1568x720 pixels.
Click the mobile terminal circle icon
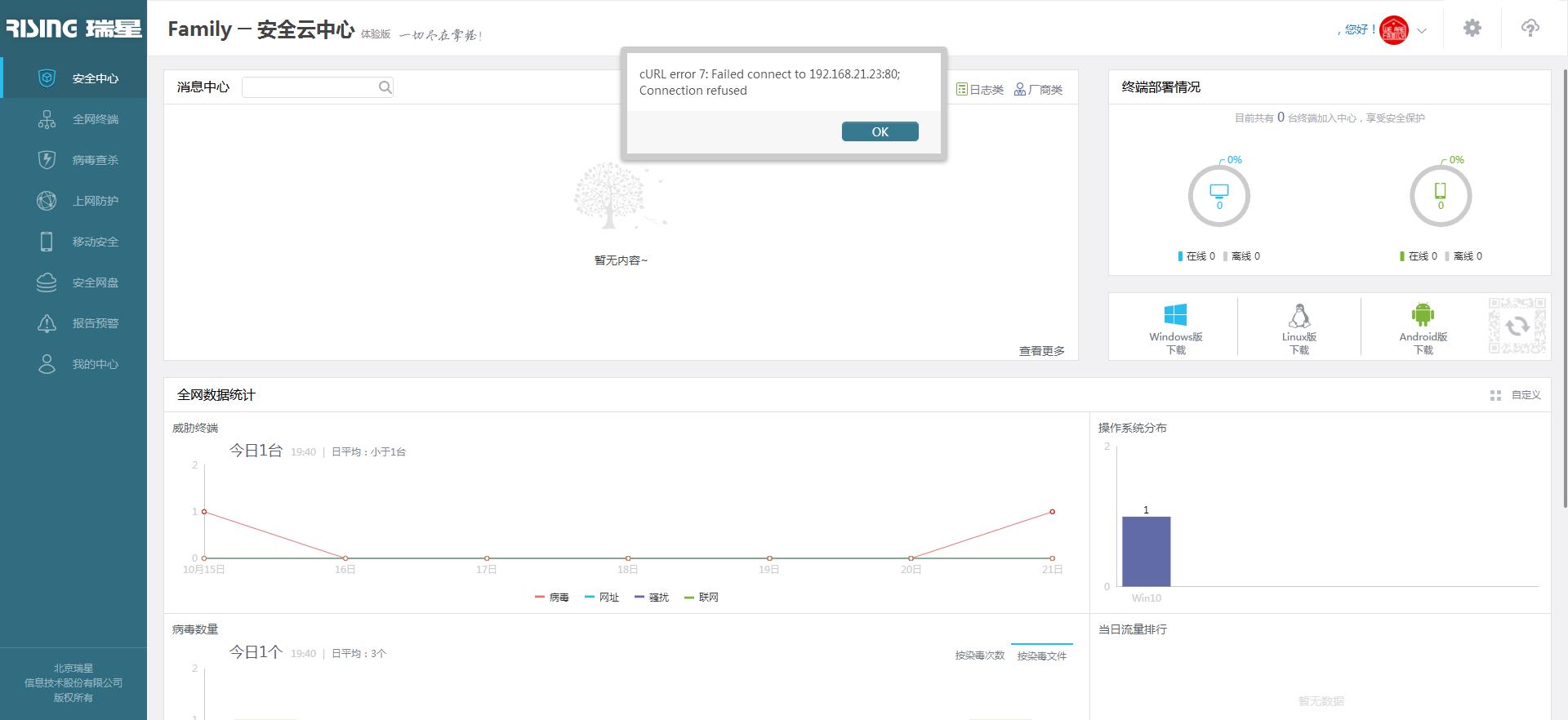coord(1441,196)
